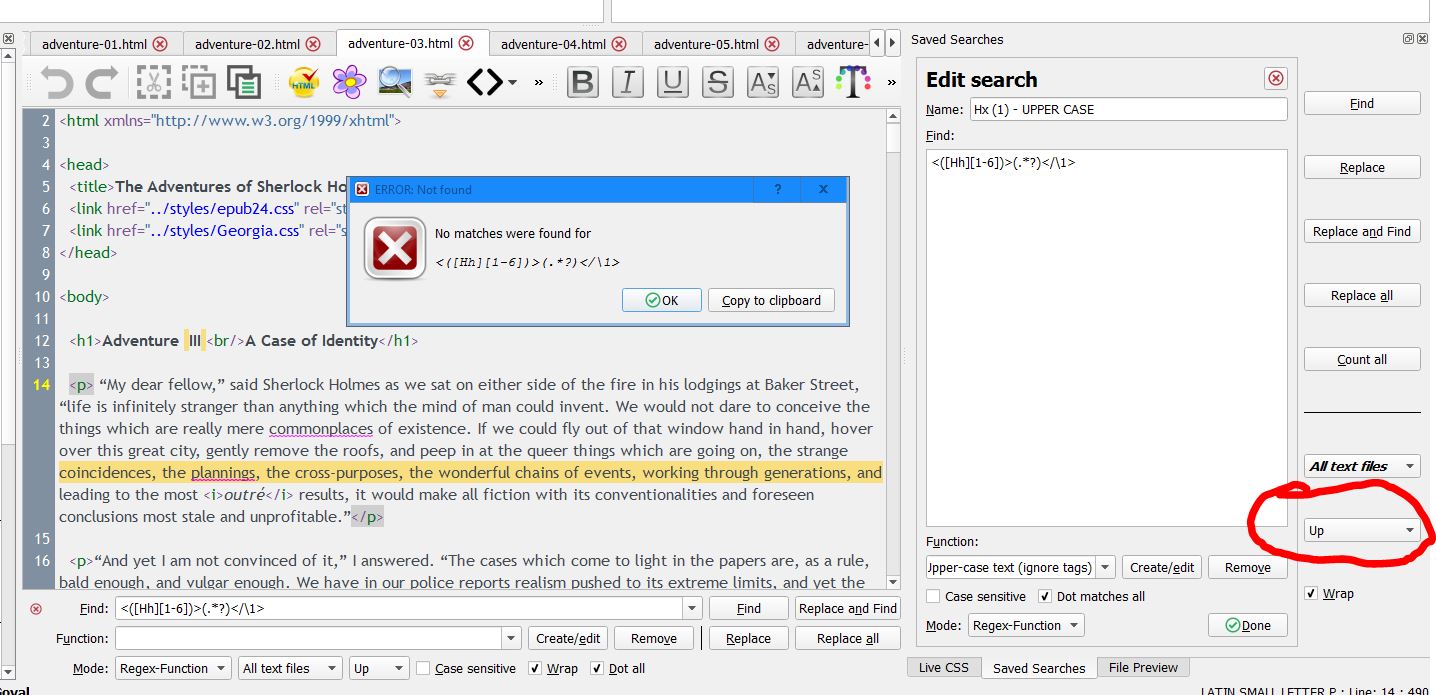Apply underline formatting with the U icon
The width and height of the screenshot is (1436, 695).
click(x=672, y=82)
